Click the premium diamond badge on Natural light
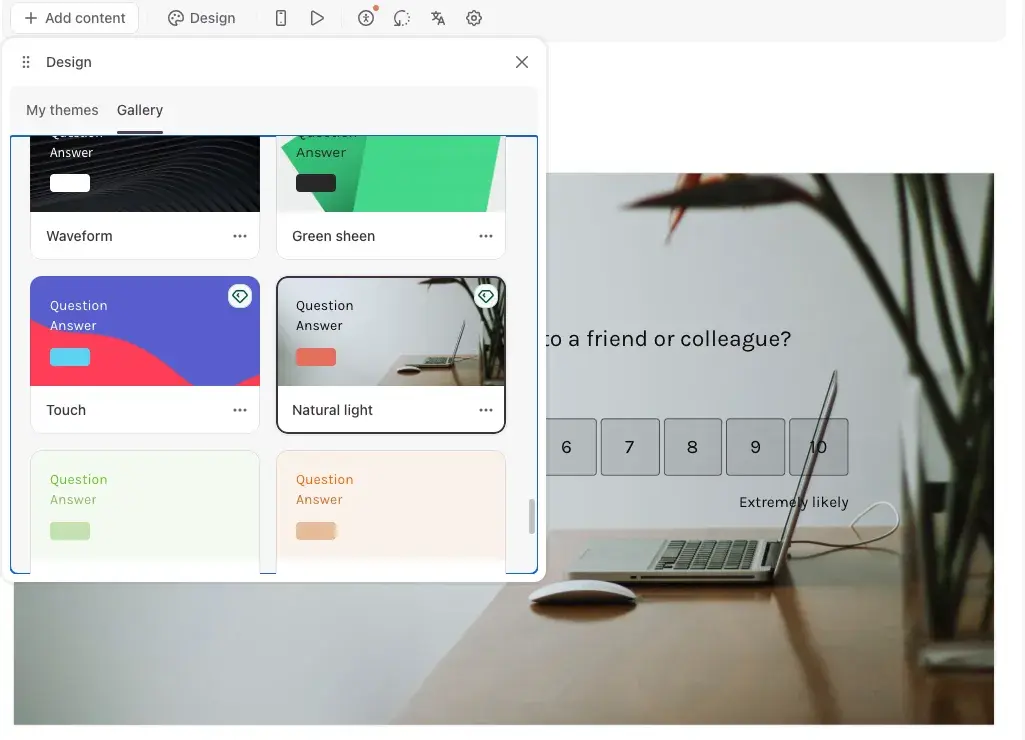1025x740 pixels. 486,295
